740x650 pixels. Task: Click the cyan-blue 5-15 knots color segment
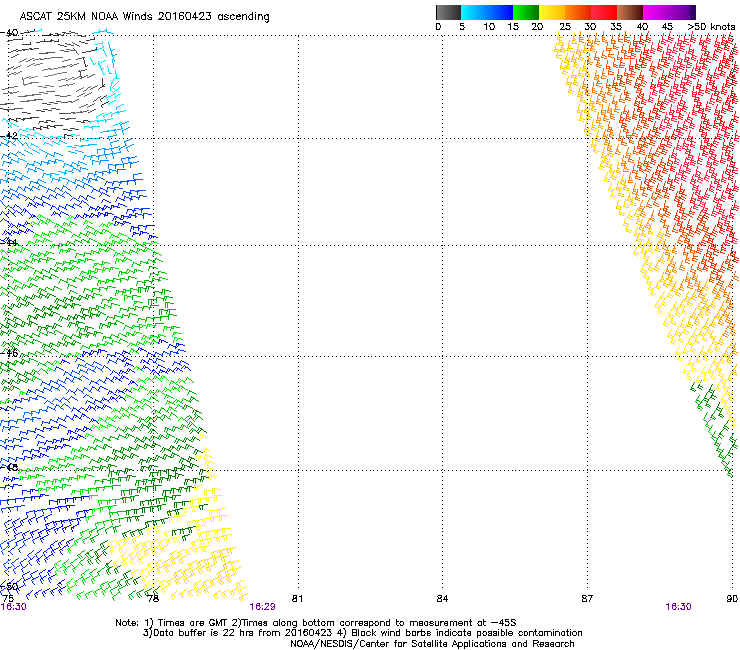tap(487, 12)
